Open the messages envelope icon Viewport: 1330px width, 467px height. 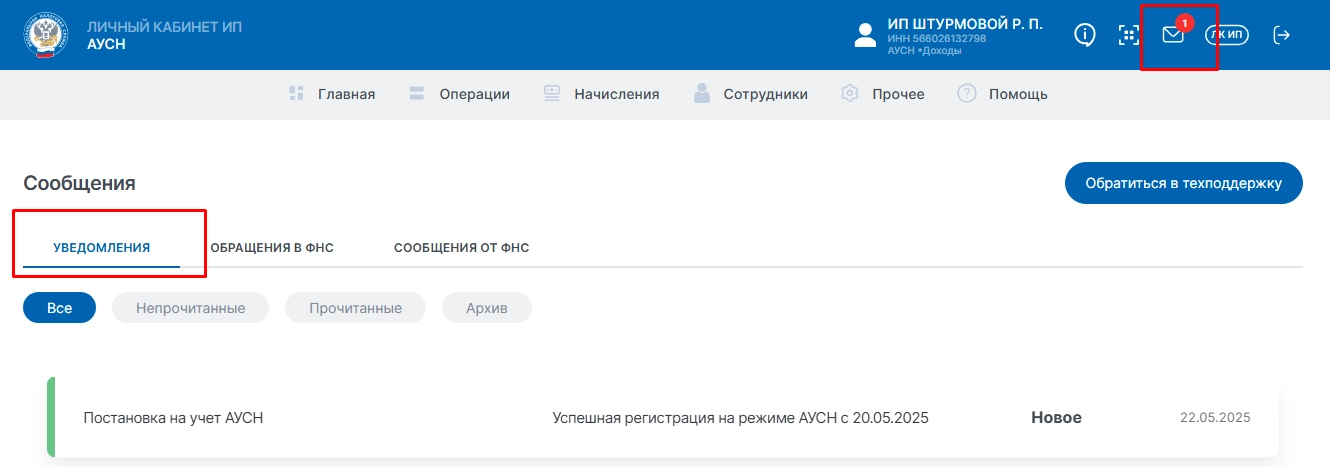click(x=1173, y=35)
